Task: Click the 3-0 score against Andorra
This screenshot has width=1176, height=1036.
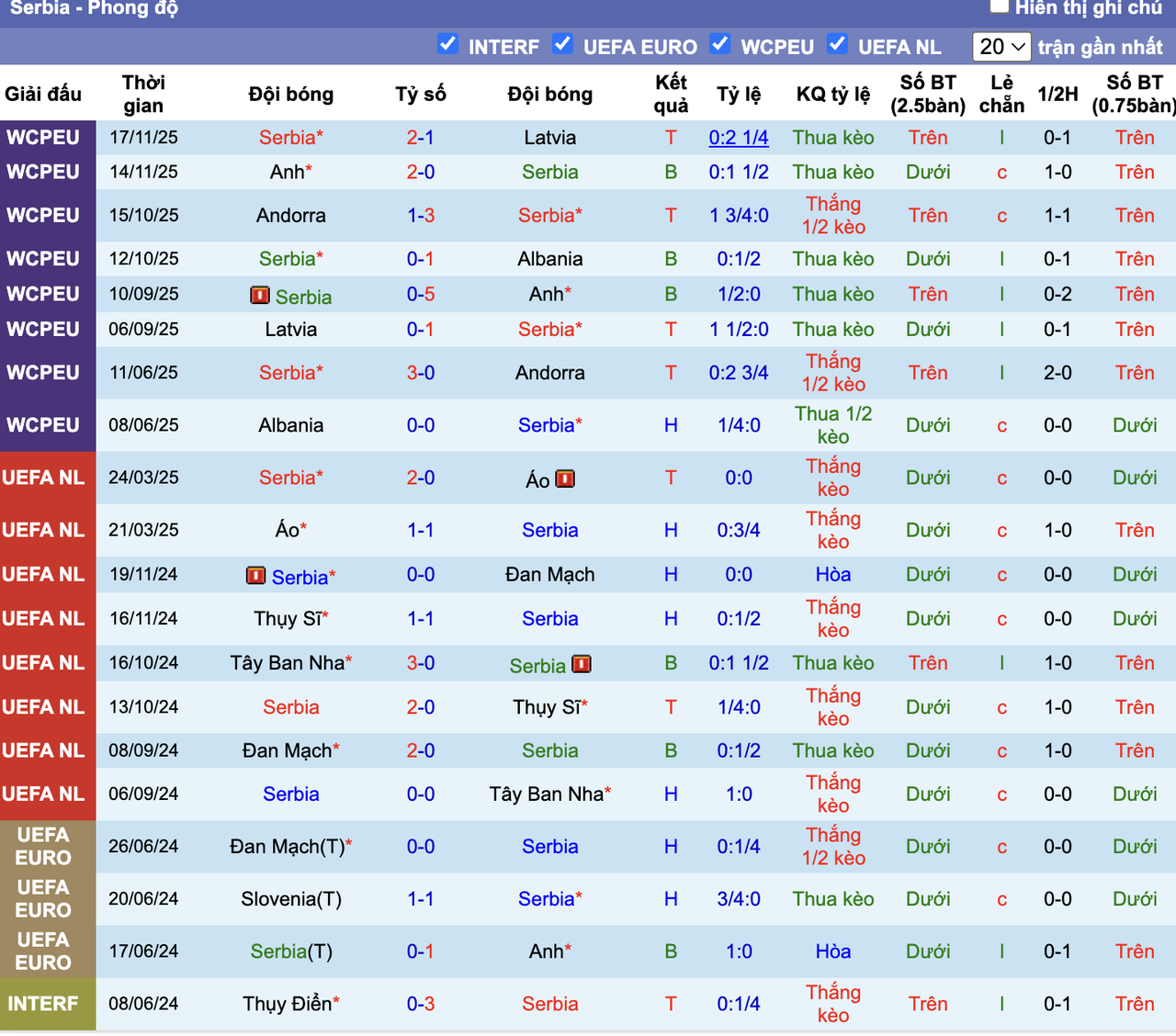Action: pos(421,373)
